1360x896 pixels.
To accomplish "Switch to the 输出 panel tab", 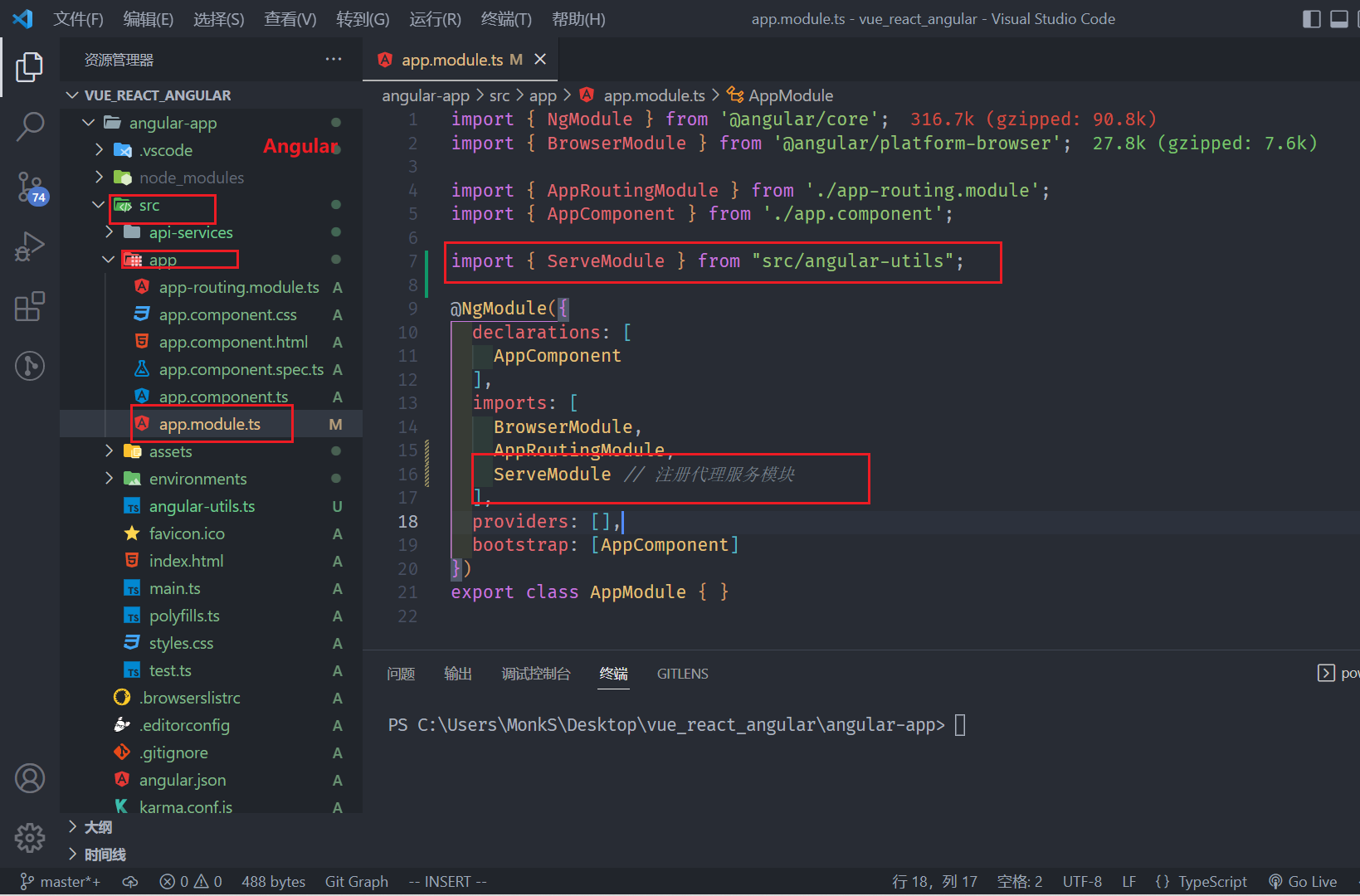I will [x=457, y=674].
